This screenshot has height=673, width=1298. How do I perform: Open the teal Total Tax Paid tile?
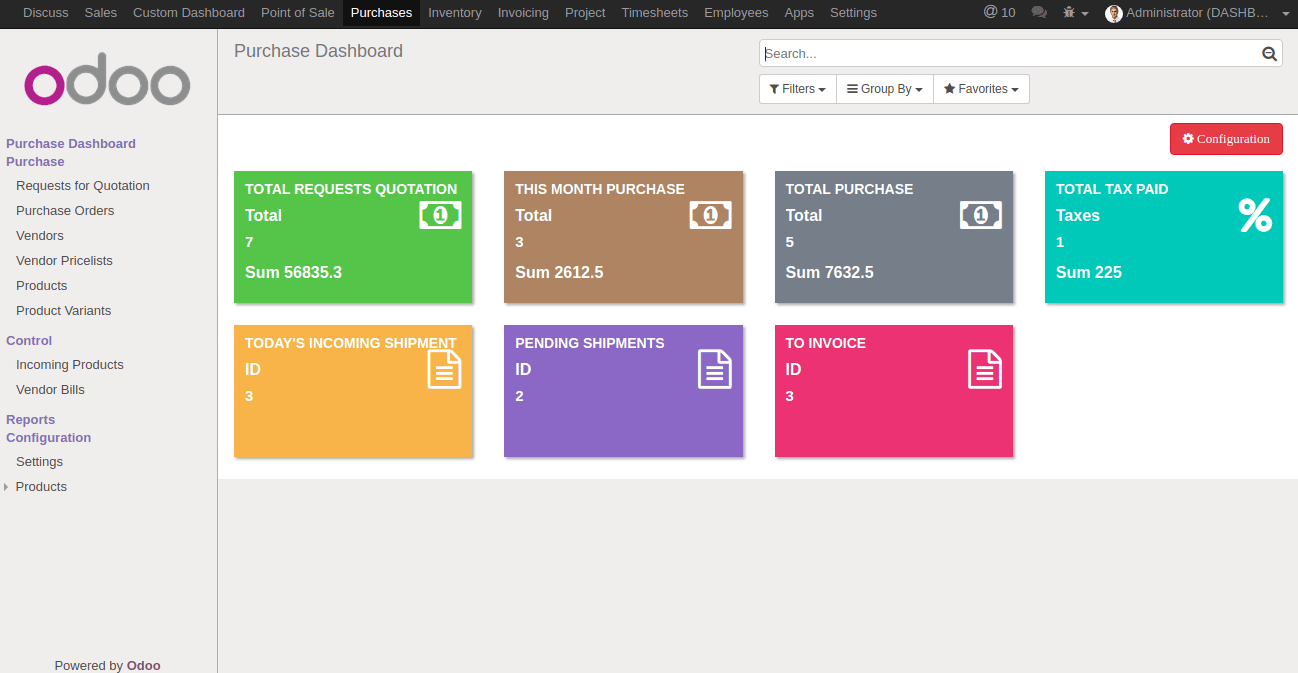[1164, 237]
